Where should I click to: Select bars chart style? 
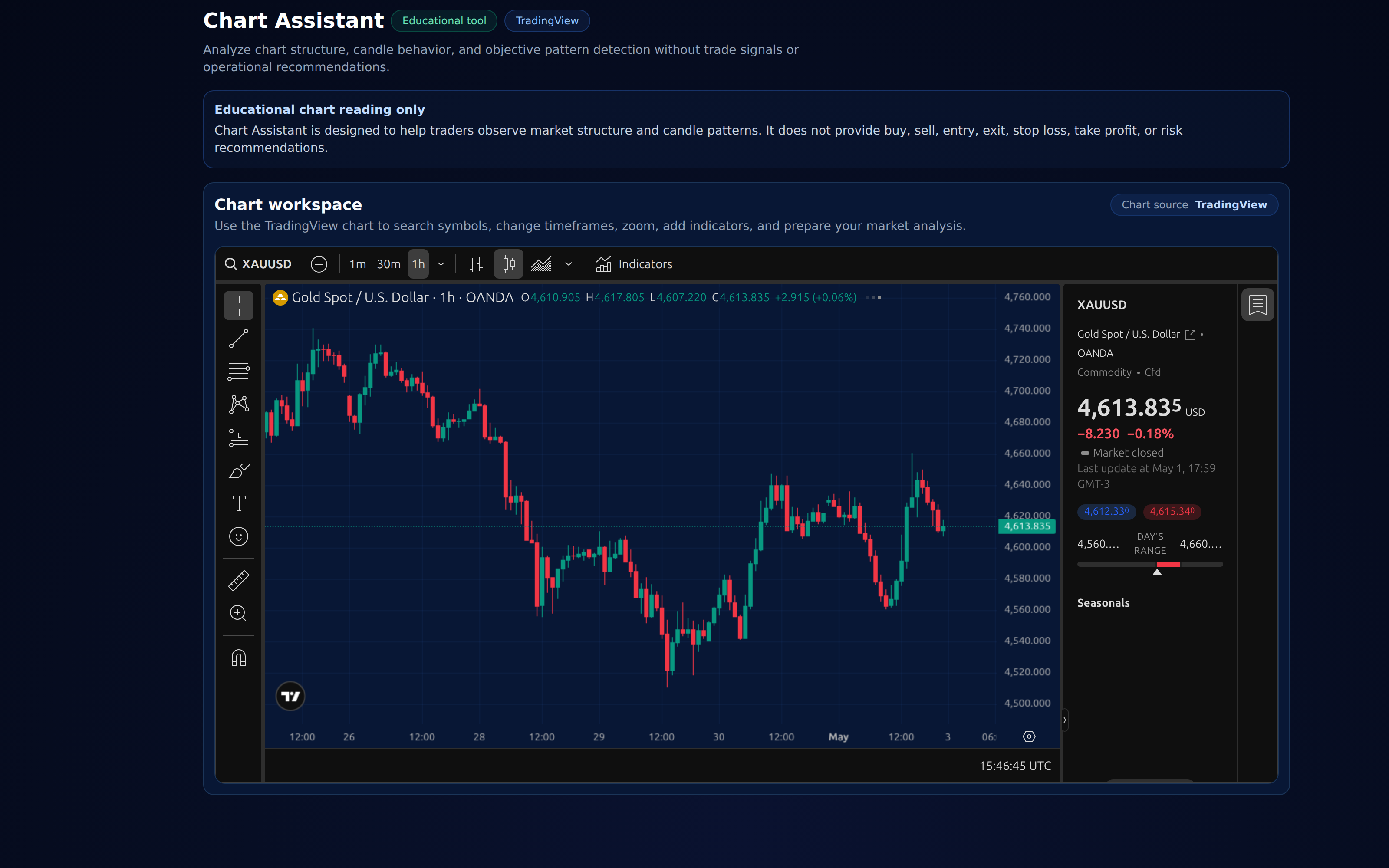pyautogui.click(x=476, y=264)
